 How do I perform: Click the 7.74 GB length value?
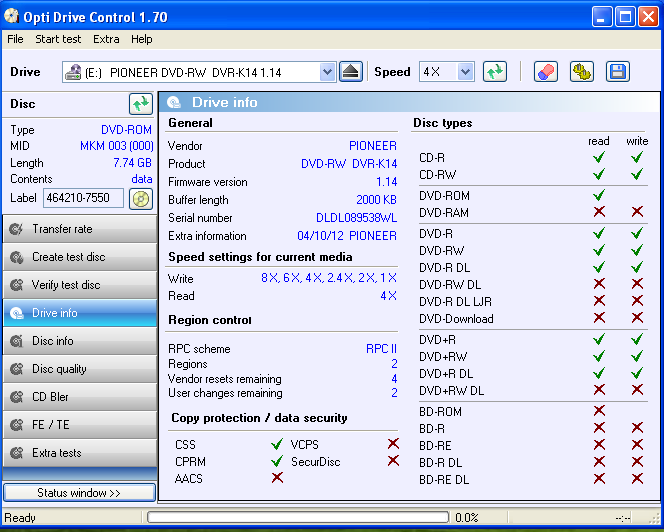[x=132, y=163]
